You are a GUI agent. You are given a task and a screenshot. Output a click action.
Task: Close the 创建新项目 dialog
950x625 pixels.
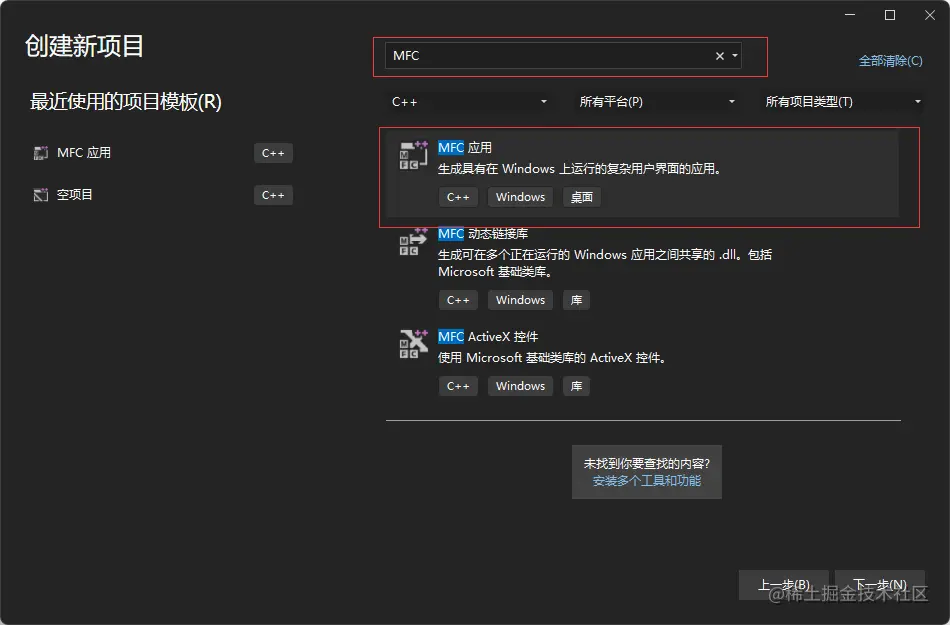pyautogui.click(x=930, y=15)
